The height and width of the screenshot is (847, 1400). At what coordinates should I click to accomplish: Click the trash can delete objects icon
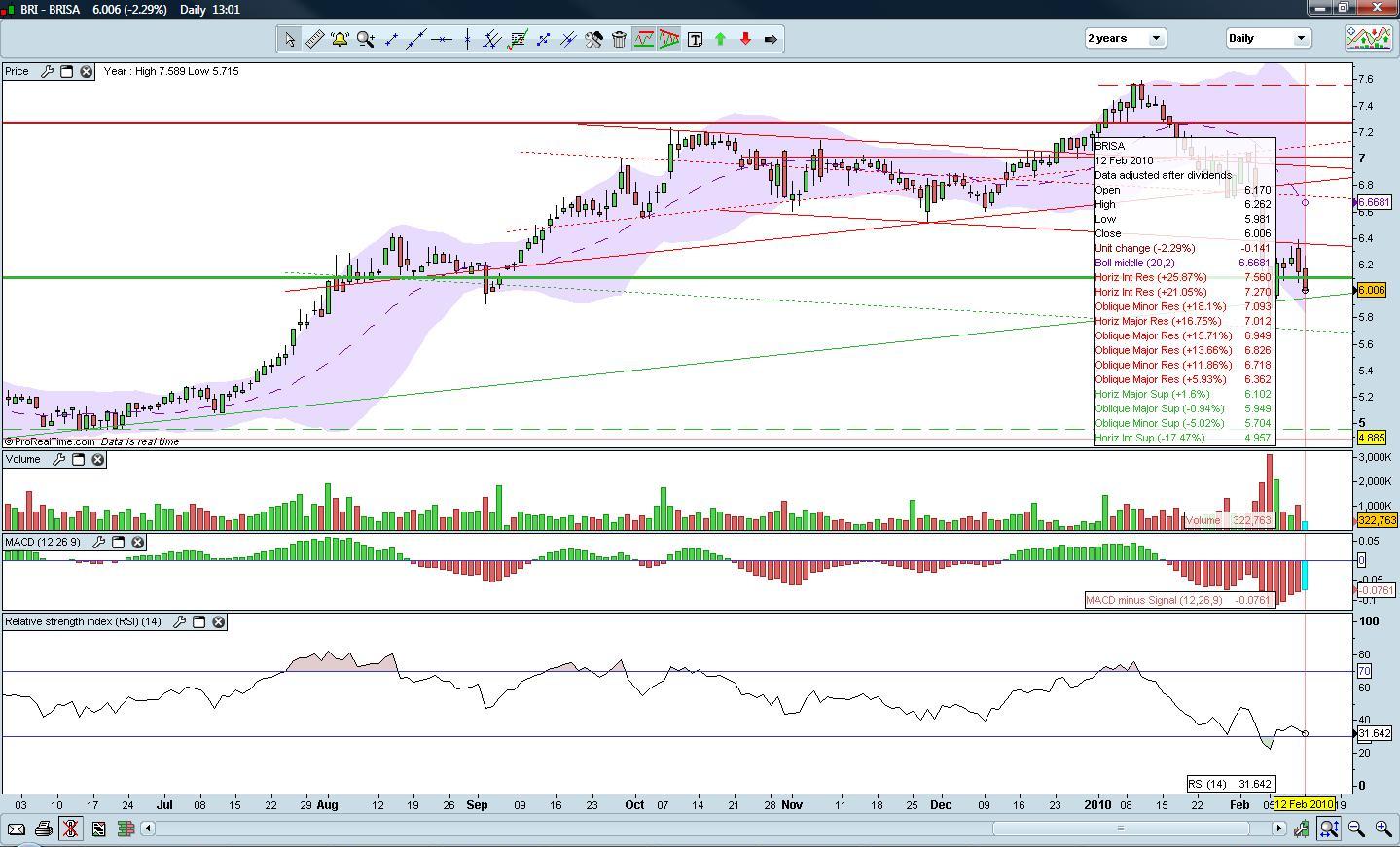619,39
